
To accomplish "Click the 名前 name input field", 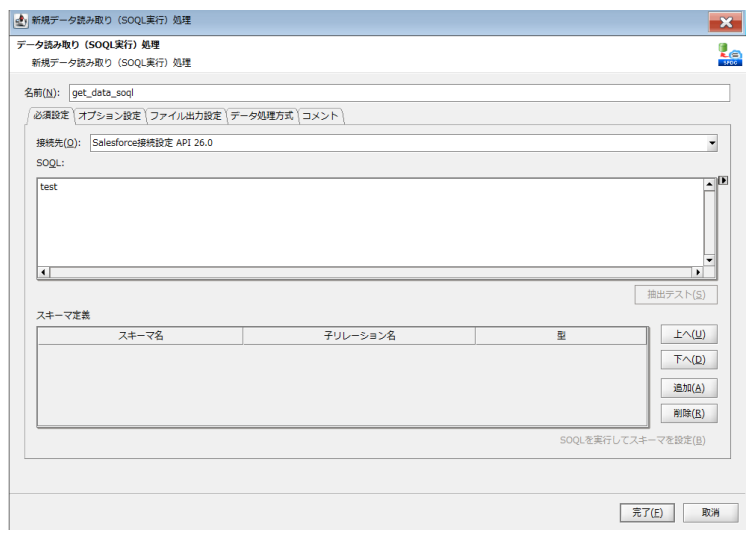I will tap(400, 92).
